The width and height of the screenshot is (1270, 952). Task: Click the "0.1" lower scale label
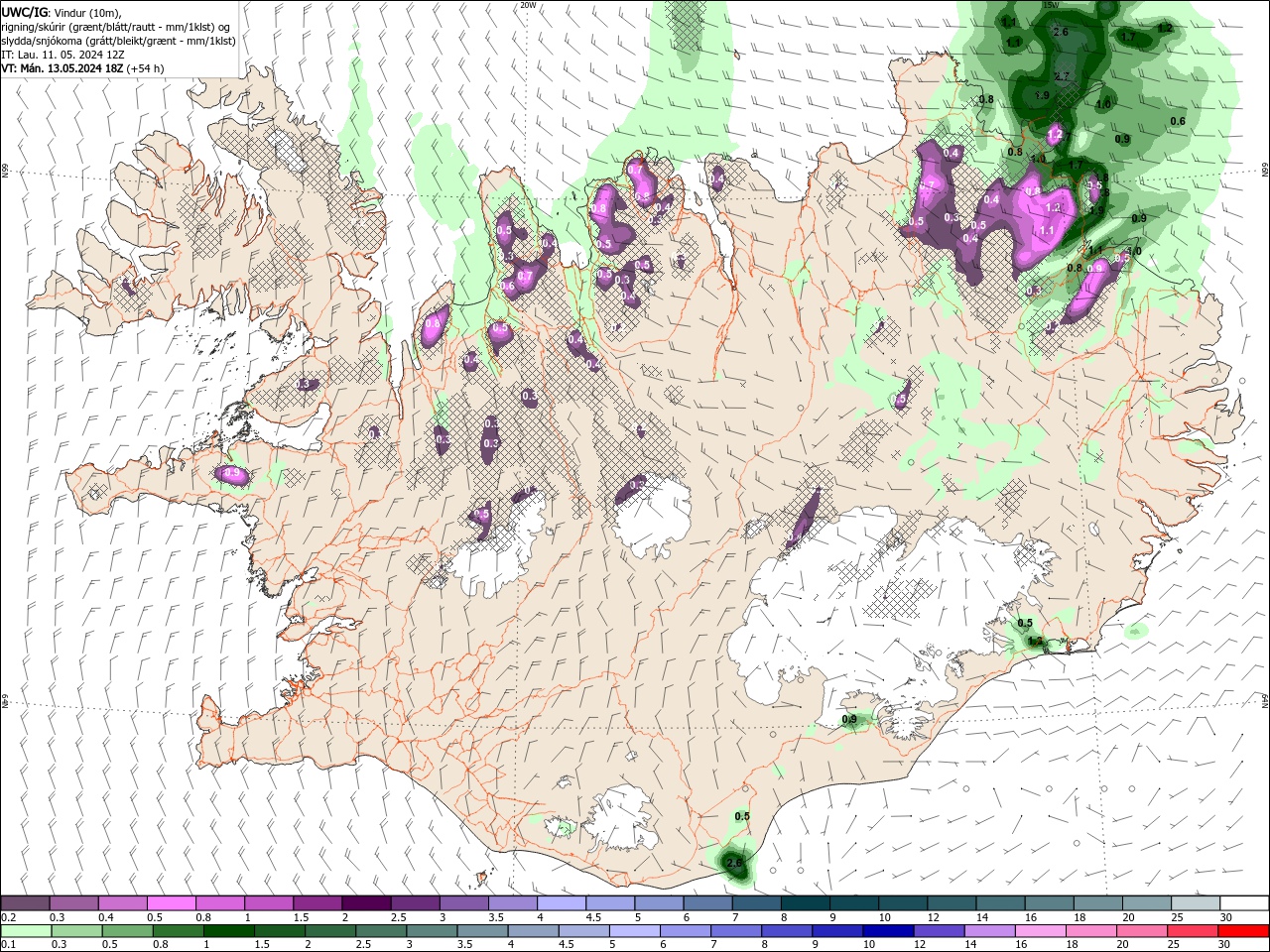coord(8,945)
